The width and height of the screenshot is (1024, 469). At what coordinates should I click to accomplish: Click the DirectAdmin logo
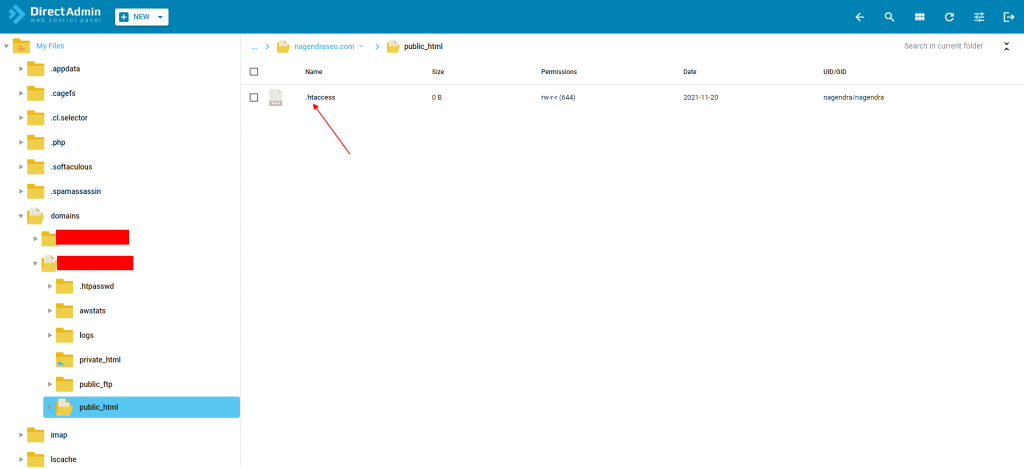coord(55,16)
